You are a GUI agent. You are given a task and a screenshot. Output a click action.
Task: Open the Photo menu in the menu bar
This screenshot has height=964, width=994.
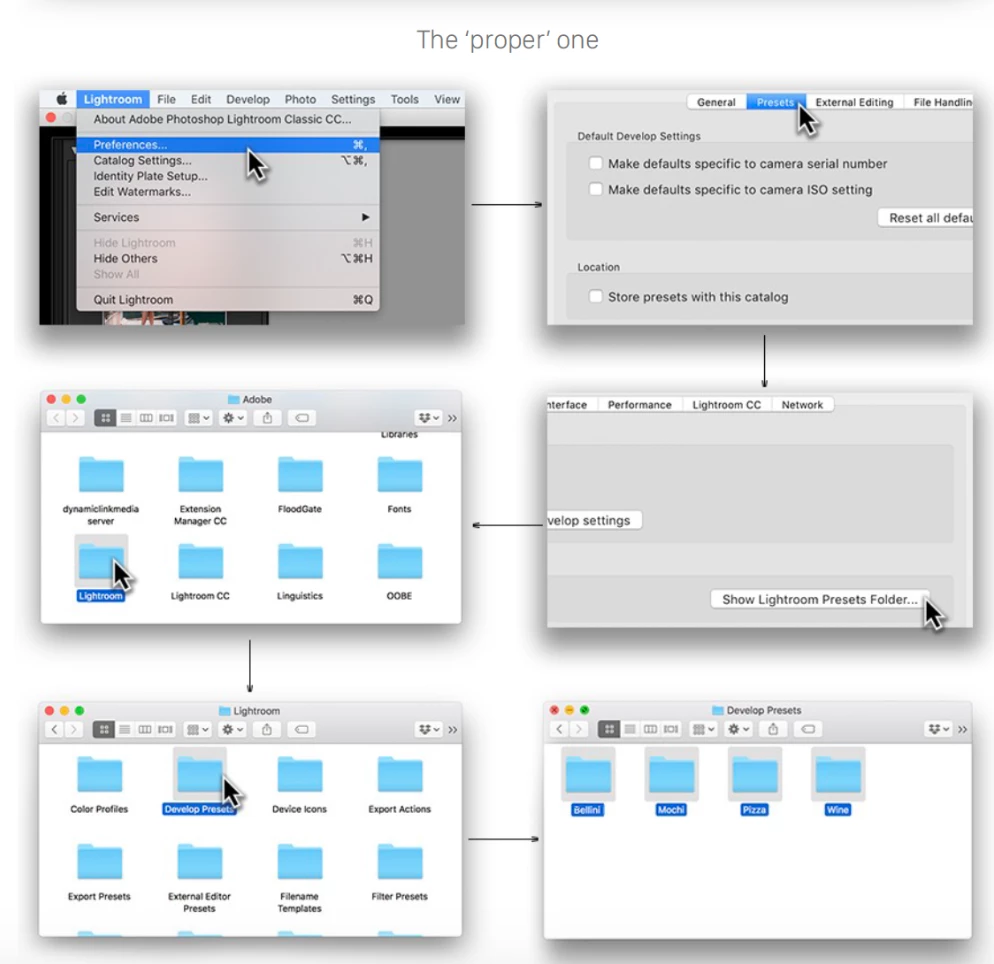tap(300, 100)
